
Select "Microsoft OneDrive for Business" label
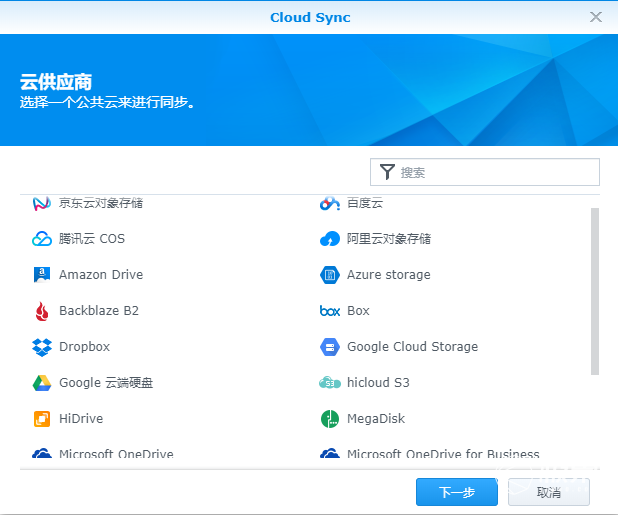tap(443, 454)
